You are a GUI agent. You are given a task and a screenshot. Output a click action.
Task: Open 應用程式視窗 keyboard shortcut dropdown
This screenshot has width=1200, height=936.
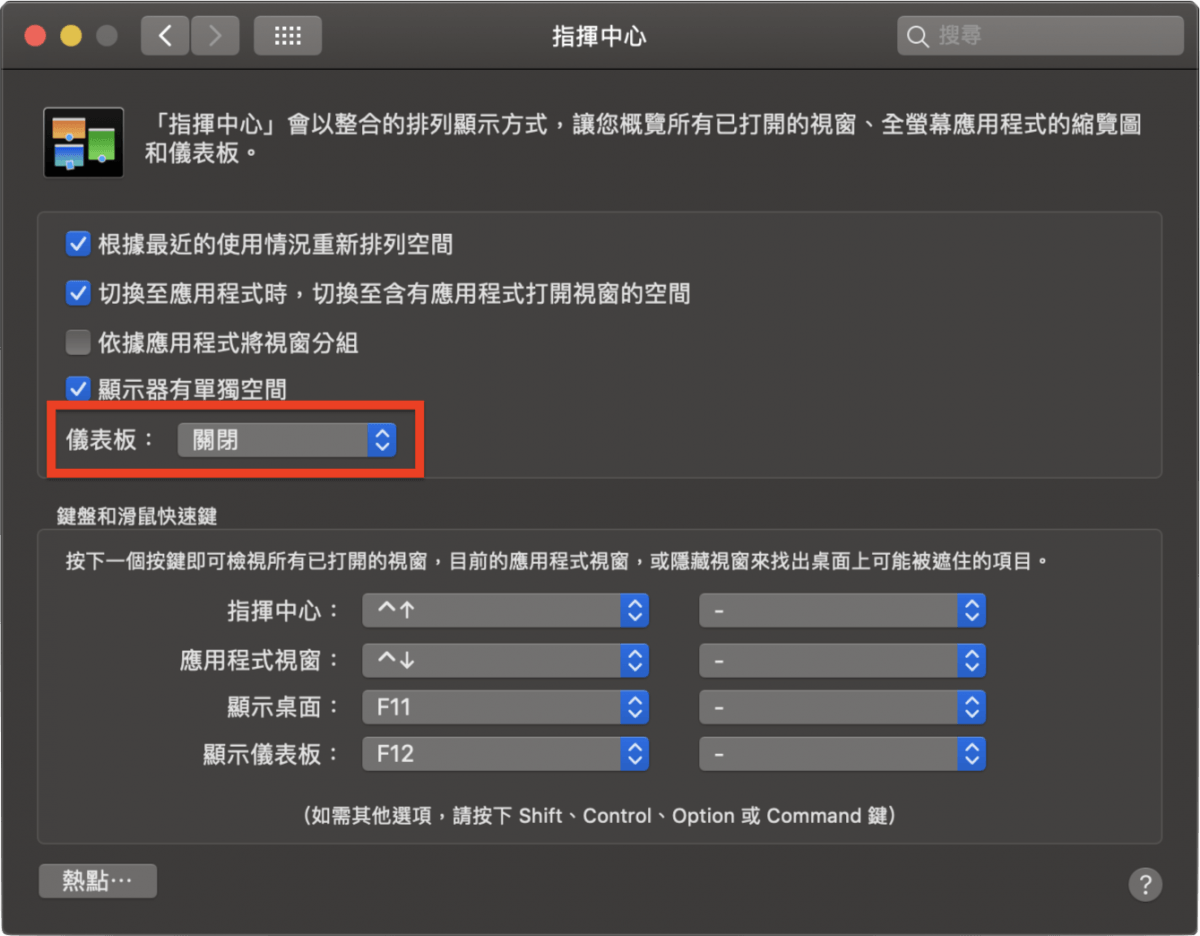tap(505, 660)
